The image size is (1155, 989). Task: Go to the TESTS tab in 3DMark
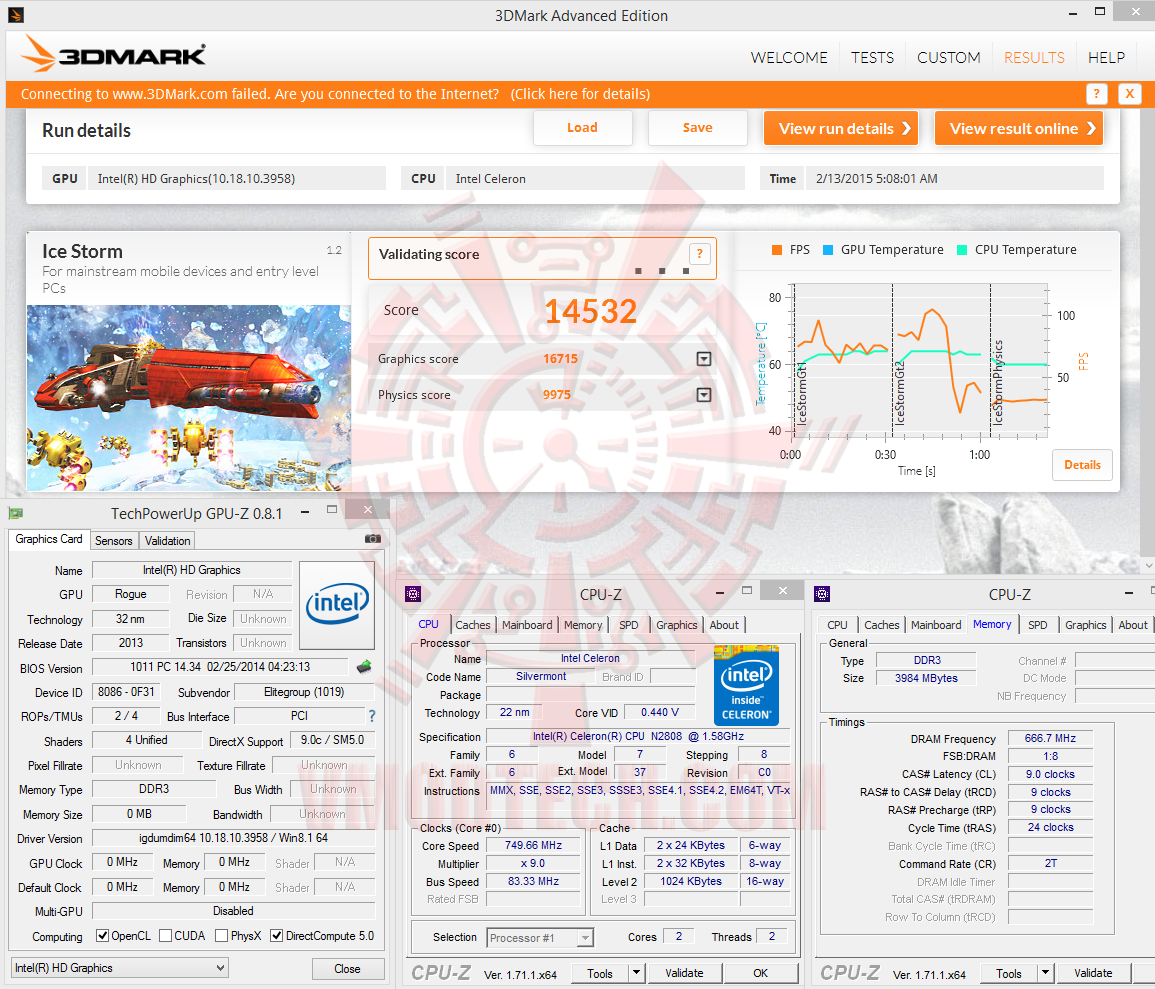[872, 57]
